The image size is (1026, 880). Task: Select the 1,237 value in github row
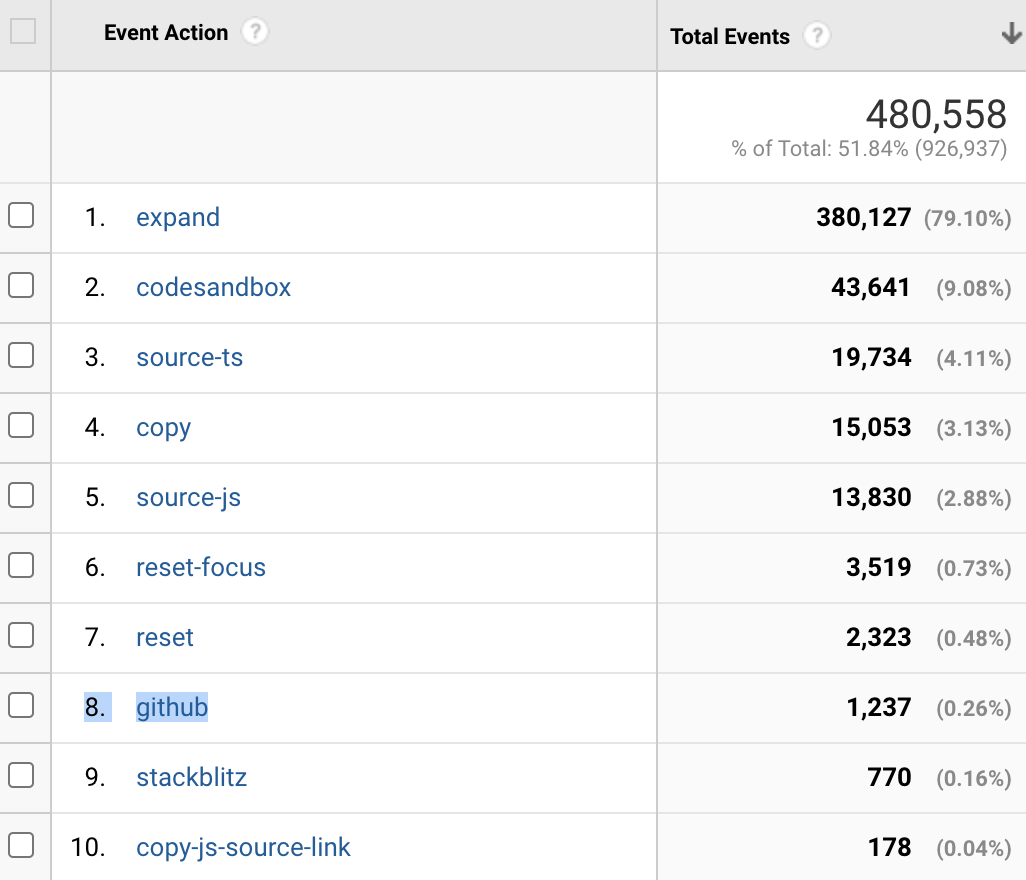879,707
